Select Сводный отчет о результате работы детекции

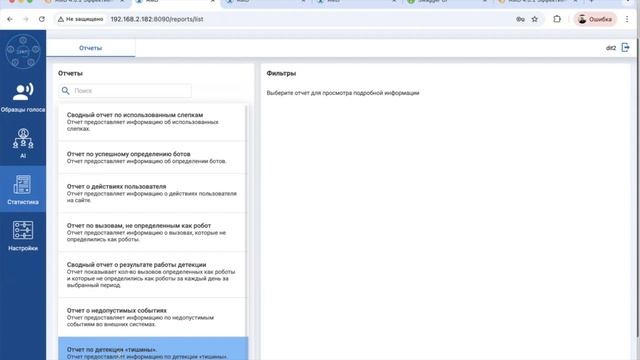[x=153, y=275]
